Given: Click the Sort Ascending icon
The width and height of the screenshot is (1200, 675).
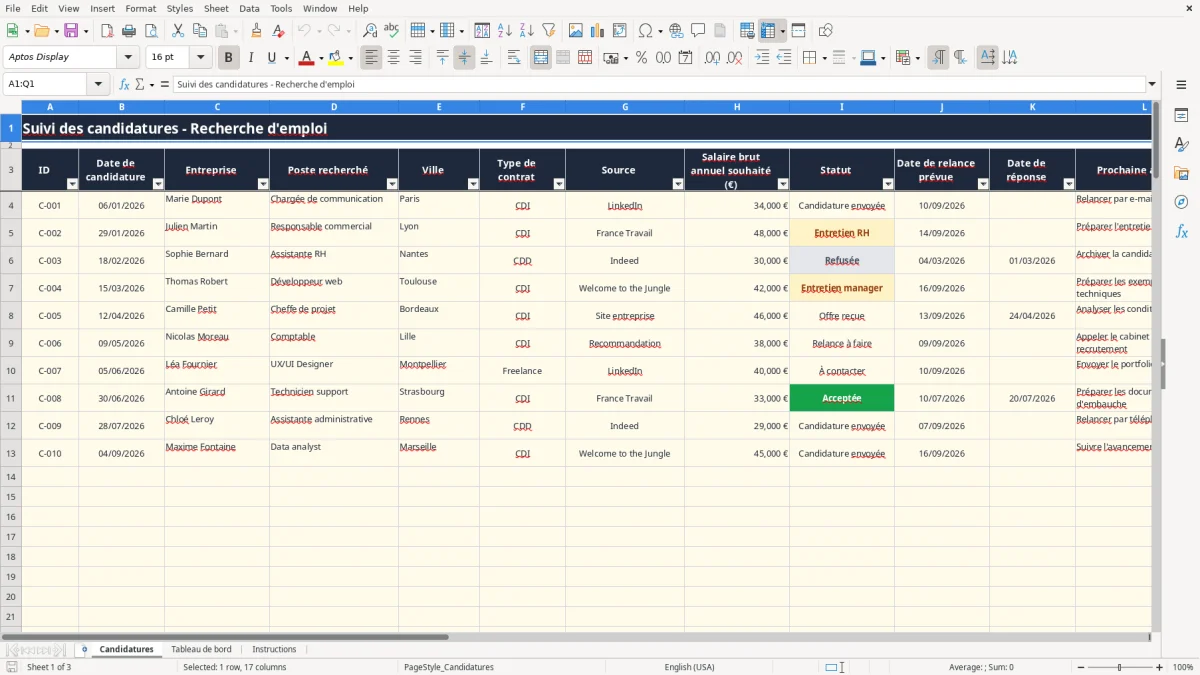Looking at the screenshot, I should point(505,31).
